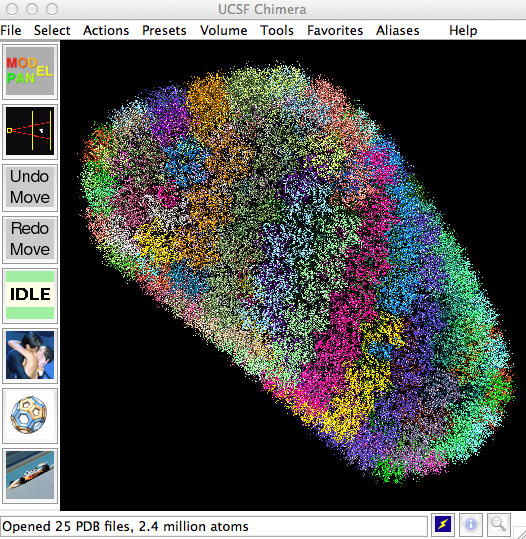Click the blue info balloon icon
Image resolution: width=526 pixels, height=539 pixels.
471,525
